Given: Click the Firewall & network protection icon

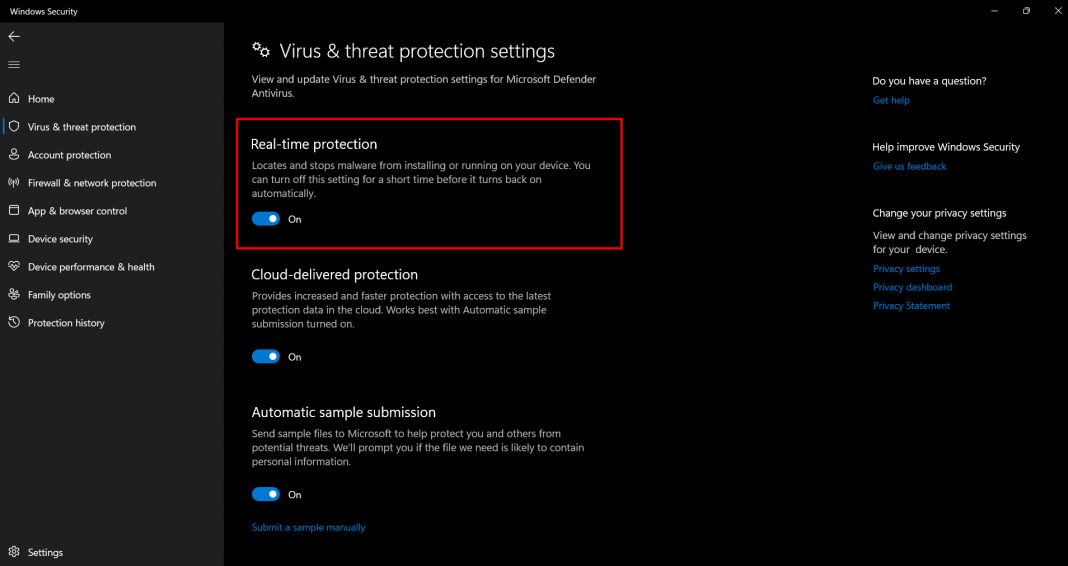Looking at the screenshot, I should (14, 183).
